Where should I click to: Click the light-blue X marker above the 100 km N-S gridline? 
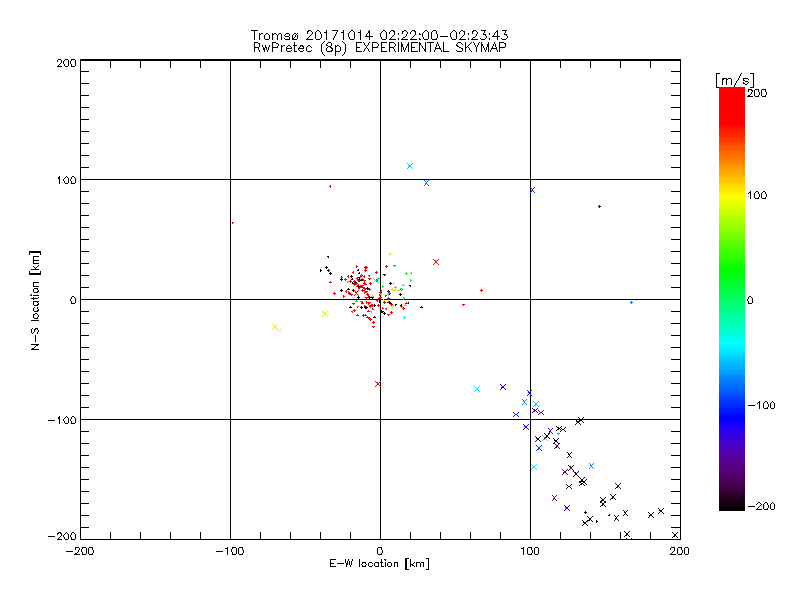(x=410, y=166)
